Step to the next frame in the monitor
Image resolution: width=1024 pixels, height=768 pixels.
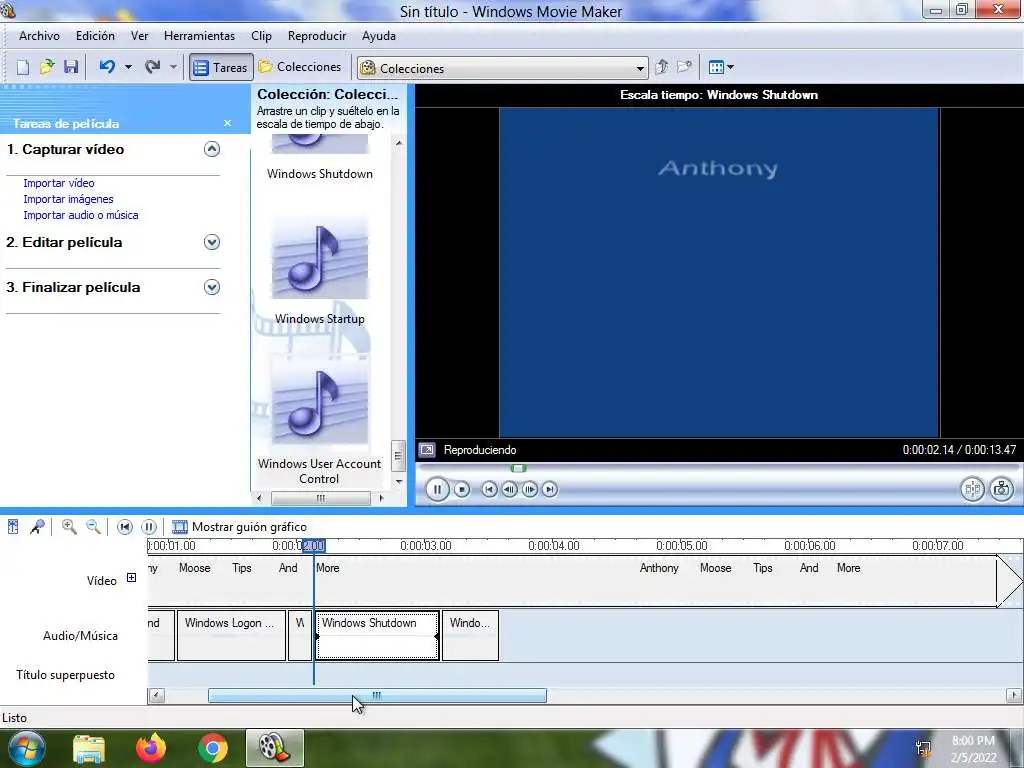[x=530, y=489]
